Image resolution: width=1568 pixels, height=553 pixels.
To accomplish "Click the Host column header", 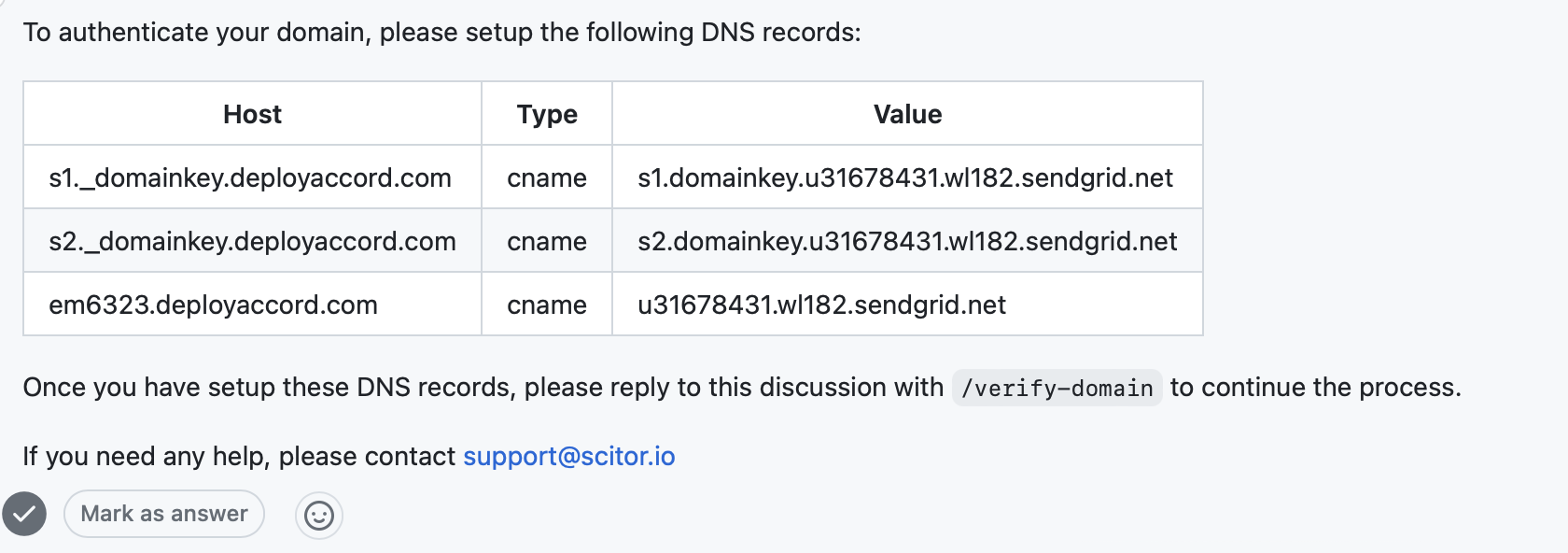I will 252,114.
